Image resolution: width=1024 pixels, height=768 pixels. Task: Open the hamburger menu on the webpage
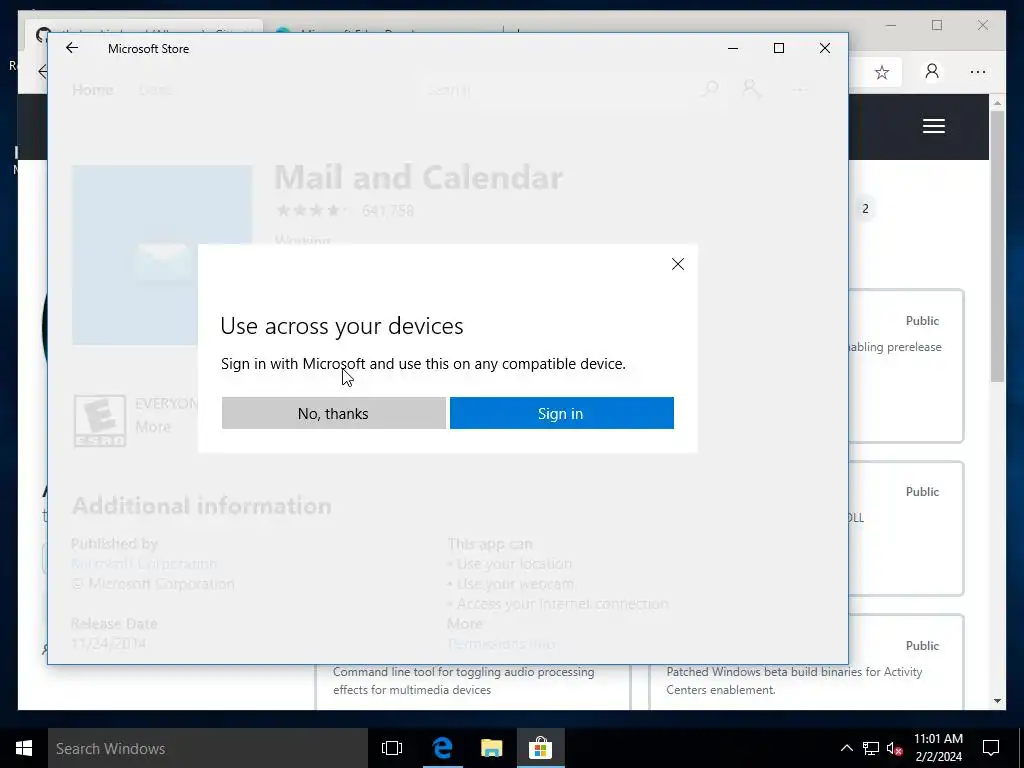pyautogui.click(x=934, y=126)
